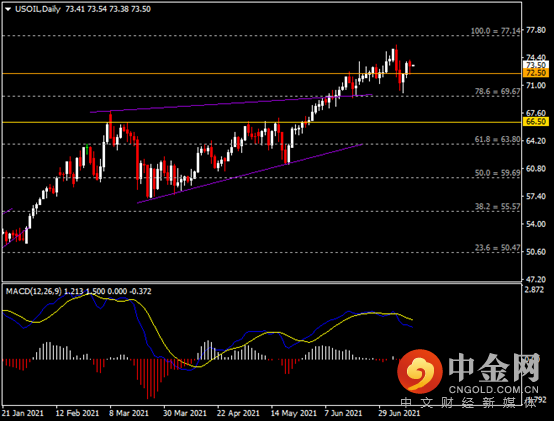Click the 54.00 price axis value
This screenshot has height=421, width=554.
coord(536,224)
